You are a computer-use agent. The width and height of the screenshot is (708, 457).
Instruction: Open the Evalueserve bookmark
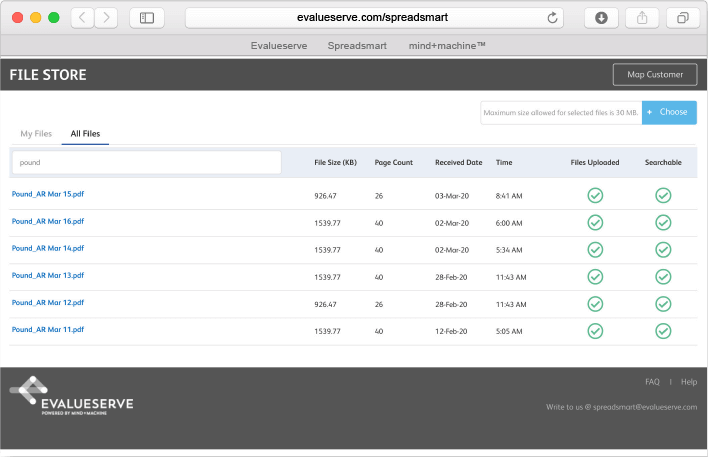point(279,46)
